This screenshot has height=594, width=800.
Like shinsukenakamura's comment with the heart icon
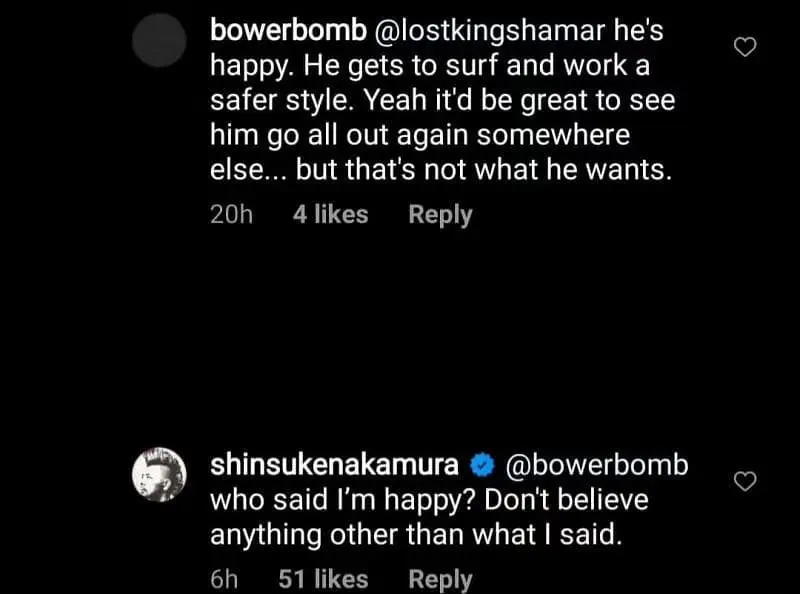coord(745,482)
